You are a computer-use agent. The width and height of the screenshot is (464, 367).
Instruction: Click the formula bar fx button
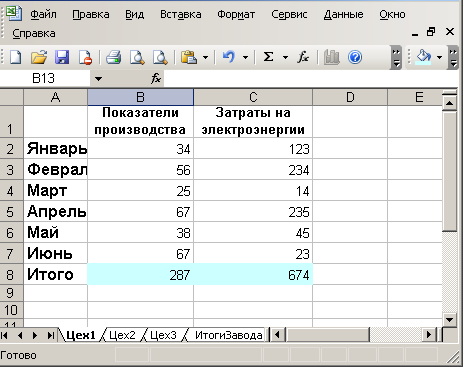click(x=156, y=79)
